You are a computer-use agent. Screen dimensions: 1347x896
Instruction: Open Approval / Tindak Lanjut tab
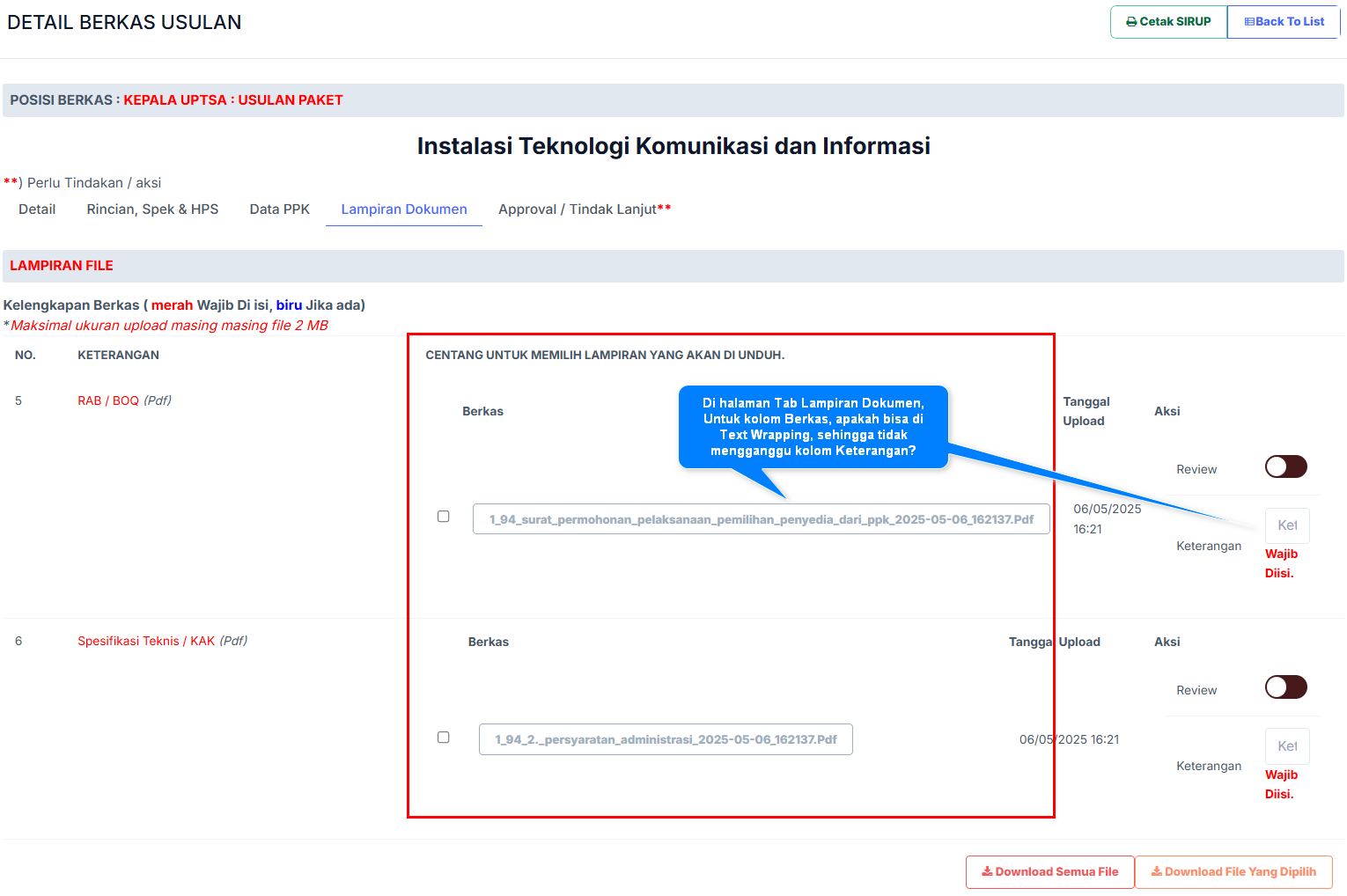point(584,209)
